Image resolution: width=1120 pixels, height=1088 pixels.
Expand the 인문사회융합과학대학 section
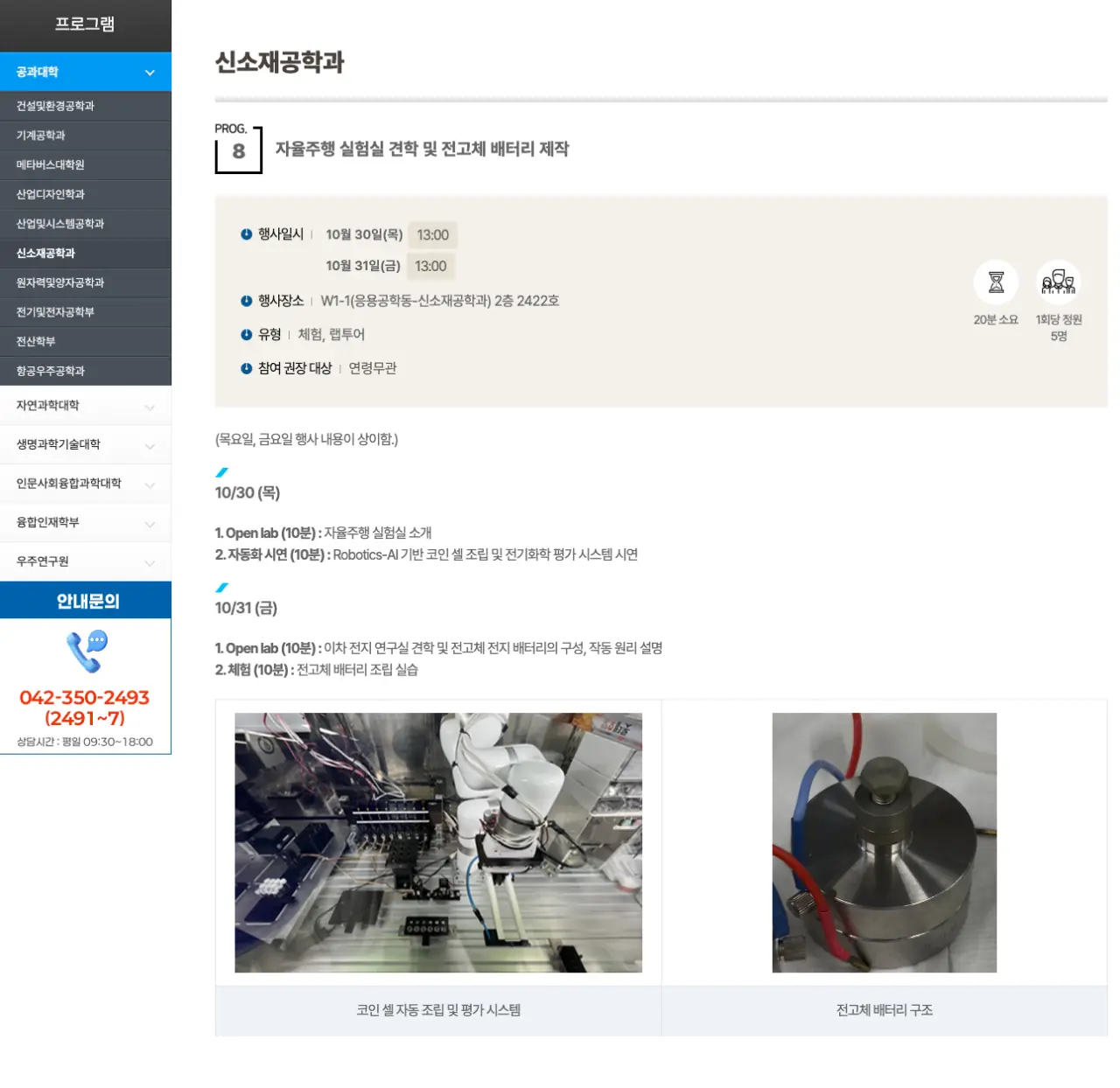[150, 485]
